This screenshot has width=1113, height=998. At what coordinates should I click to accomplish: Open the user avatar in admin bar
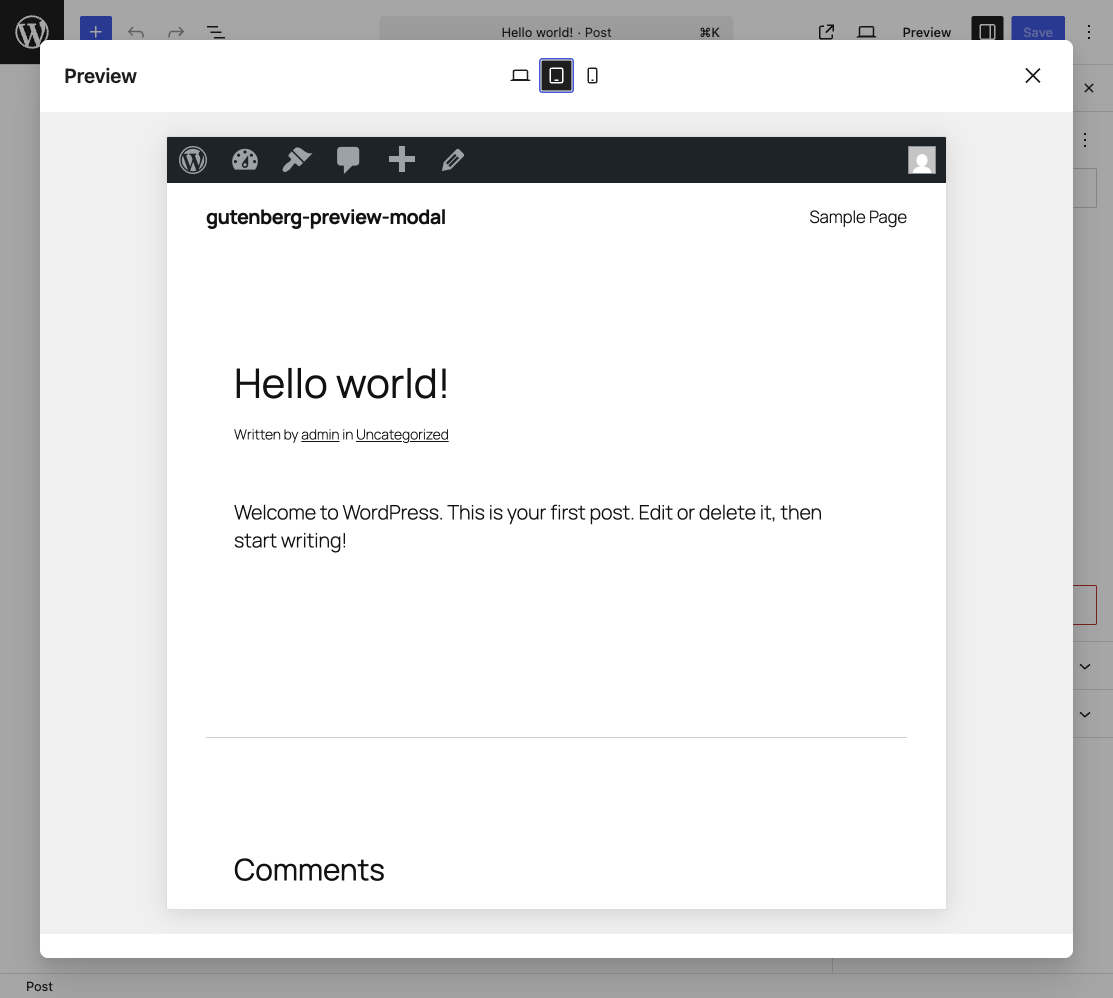[921, 160]
